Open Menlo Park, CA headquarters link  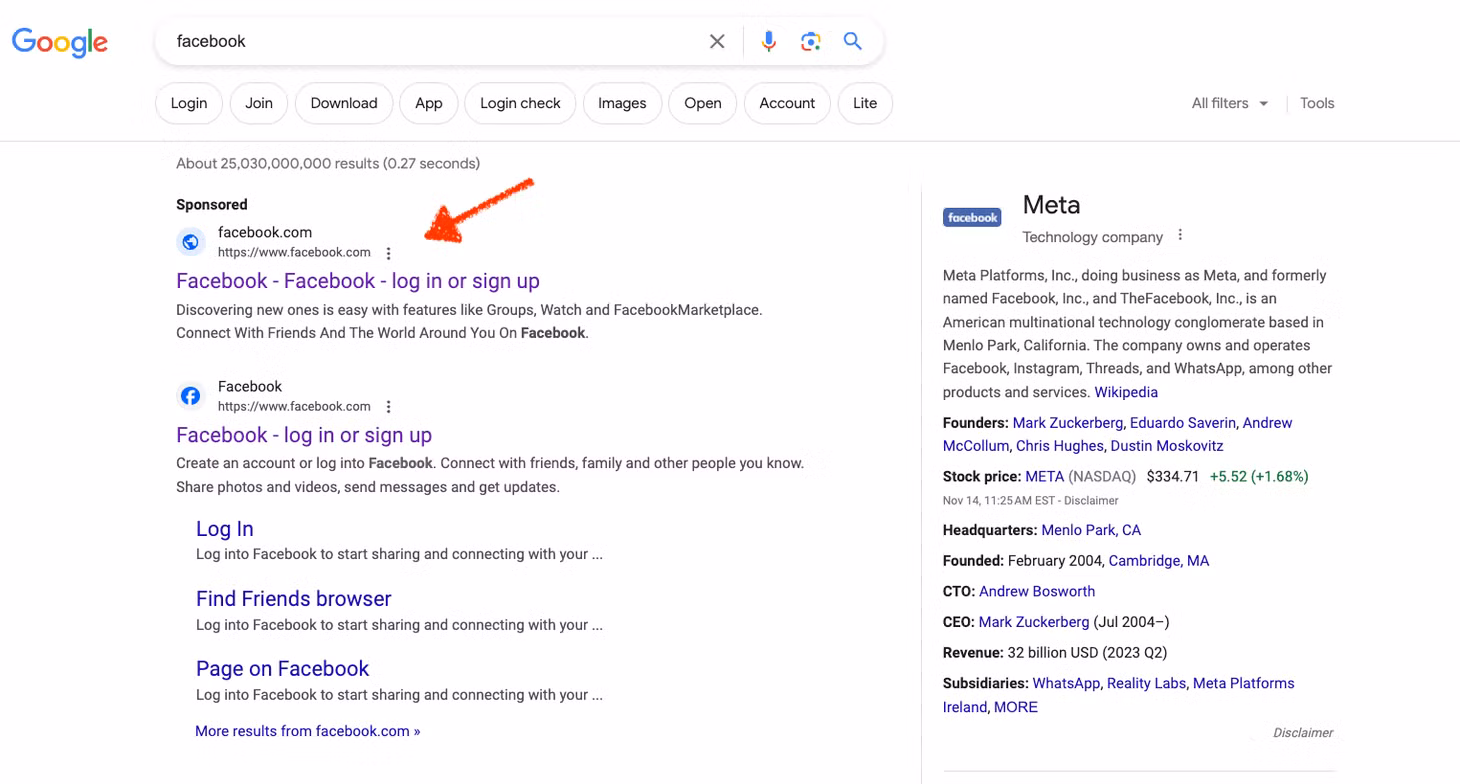click(x=1091, y=530)
